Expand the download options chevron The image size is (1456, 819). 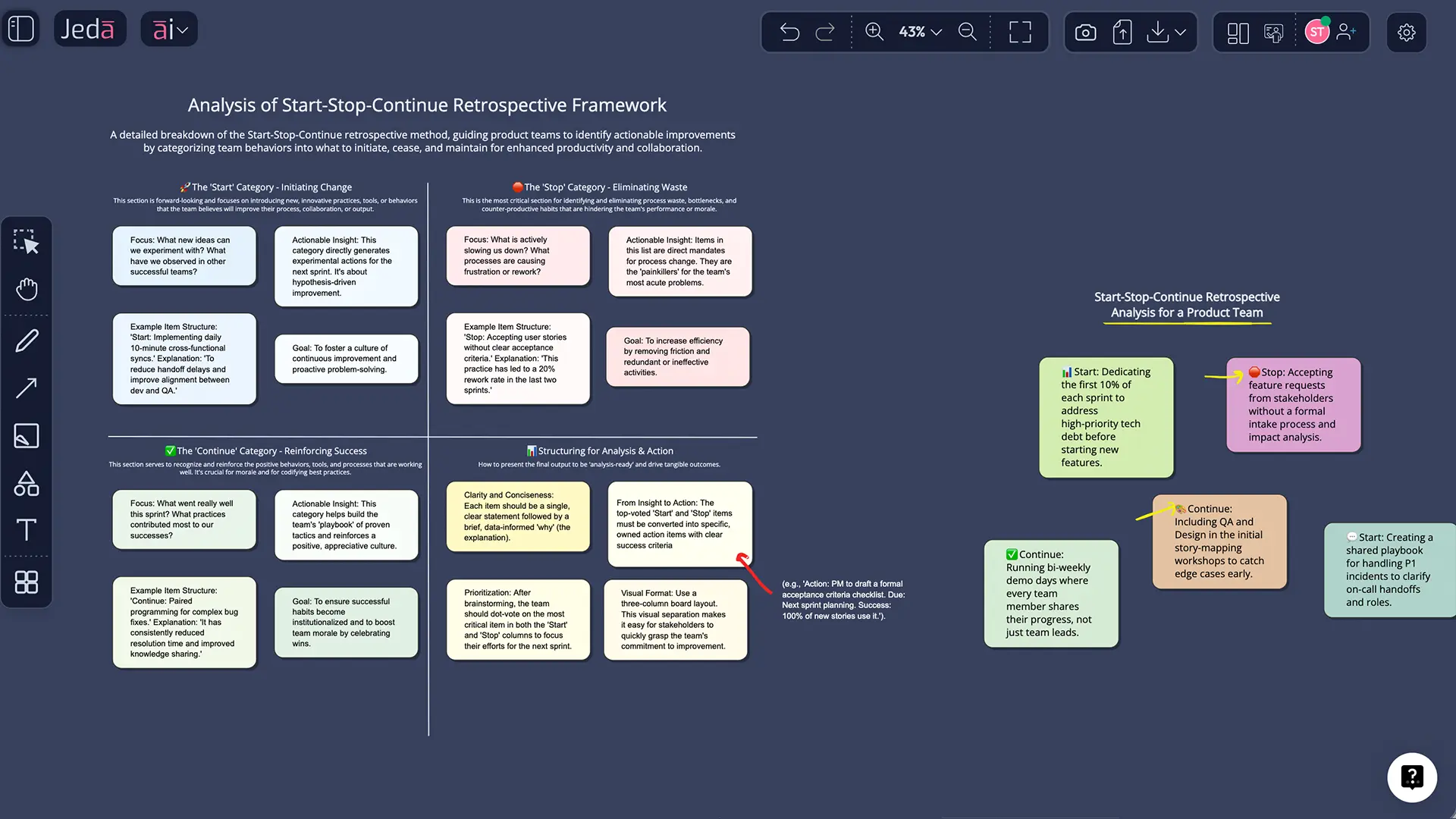point(1181,33)
